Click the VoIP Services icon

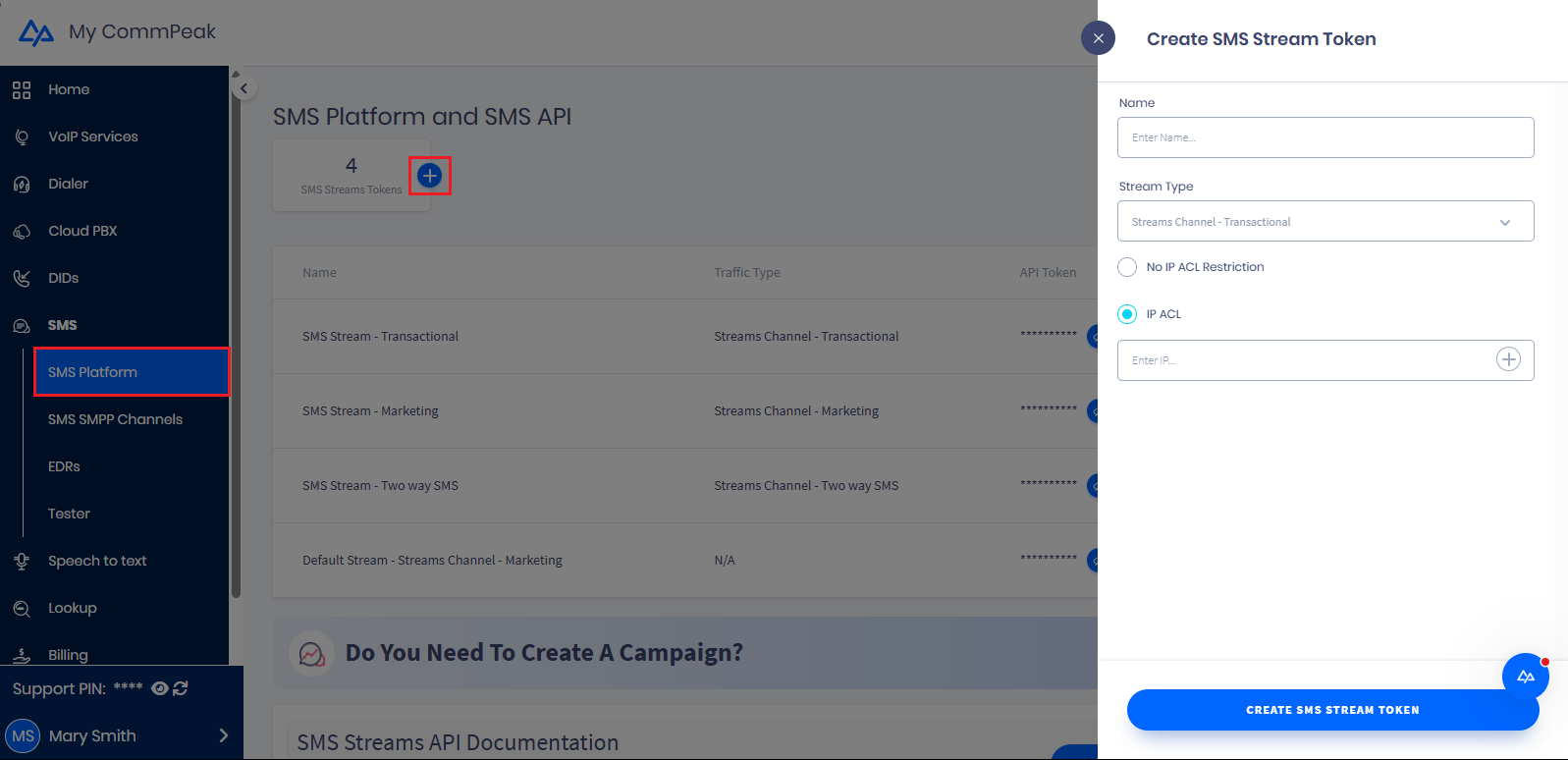point(22,137)
